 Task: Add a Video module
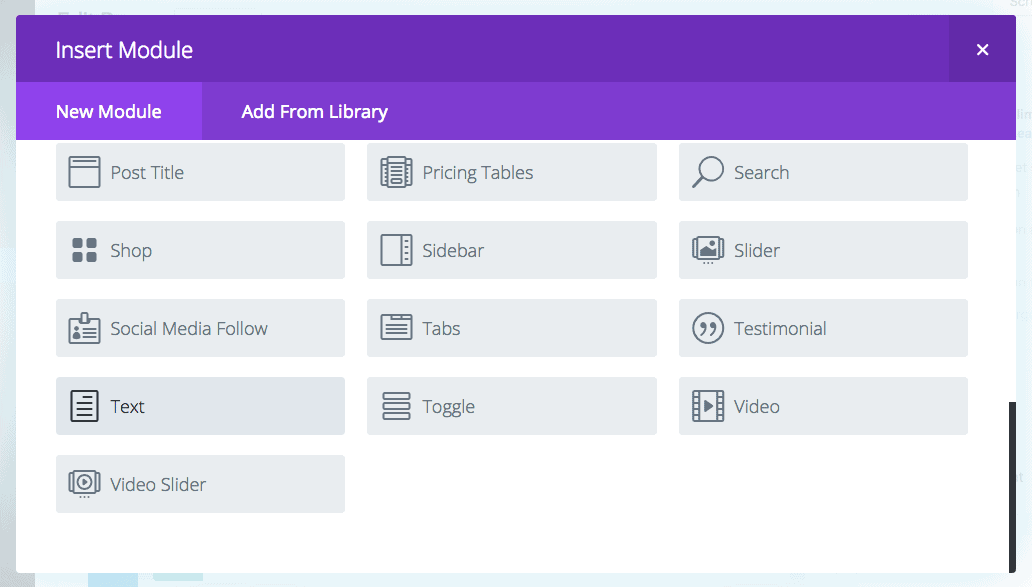tap(823, 406)
